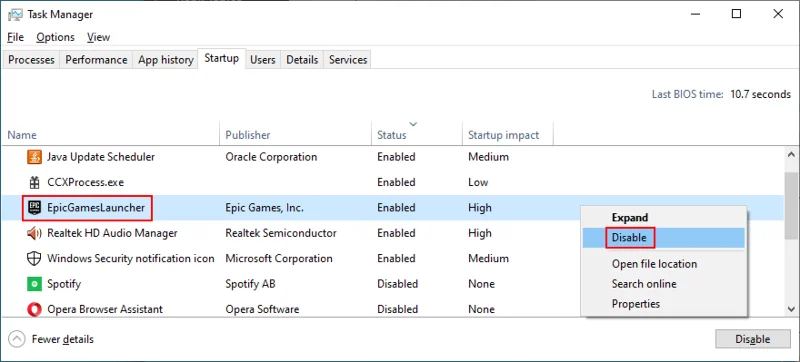Open the File menu
800x362 pixels.
[15, 37]
